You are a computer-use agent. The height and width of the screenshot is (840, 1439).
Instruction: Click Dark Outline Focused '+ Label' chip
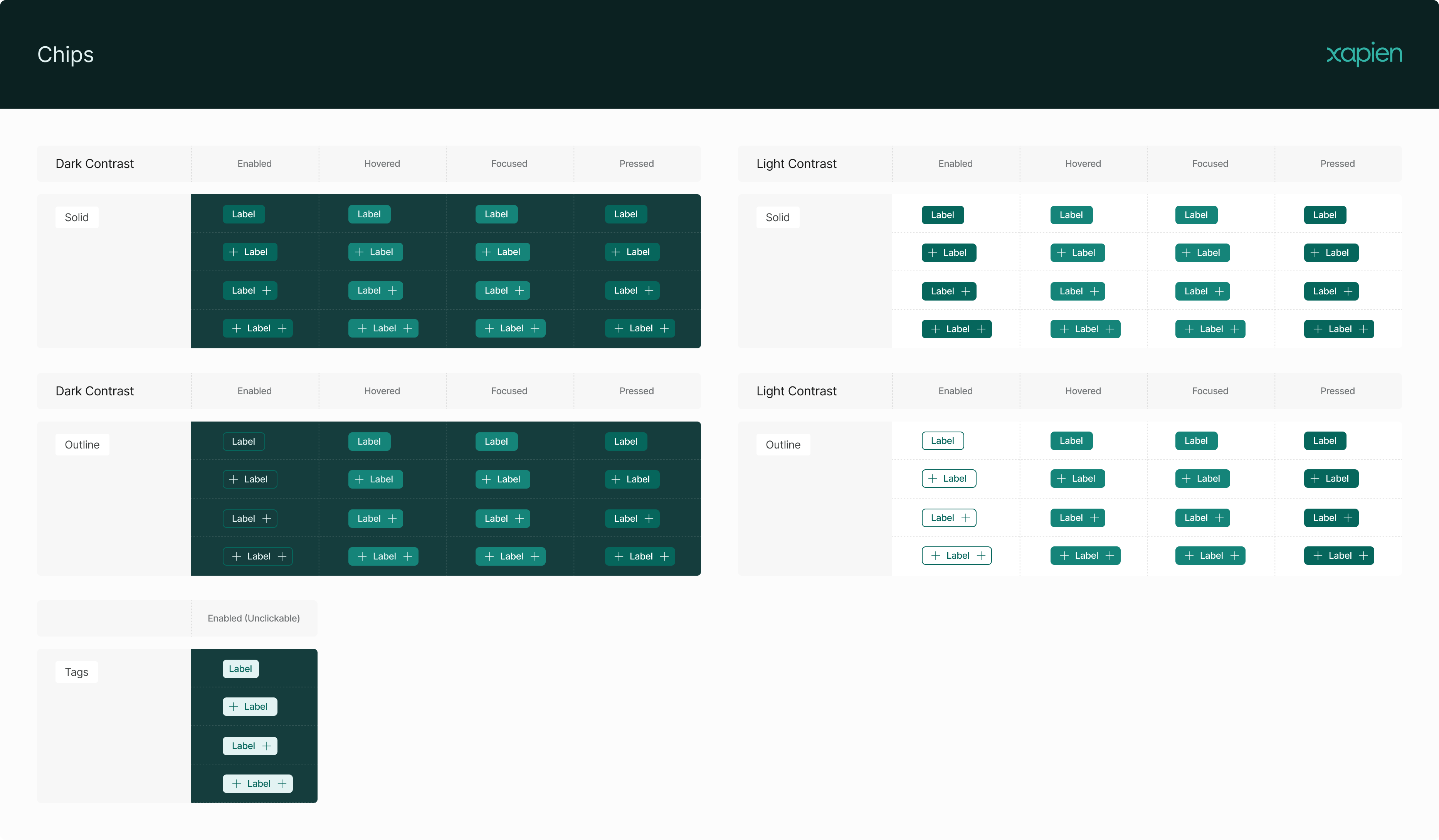point(502,479)
